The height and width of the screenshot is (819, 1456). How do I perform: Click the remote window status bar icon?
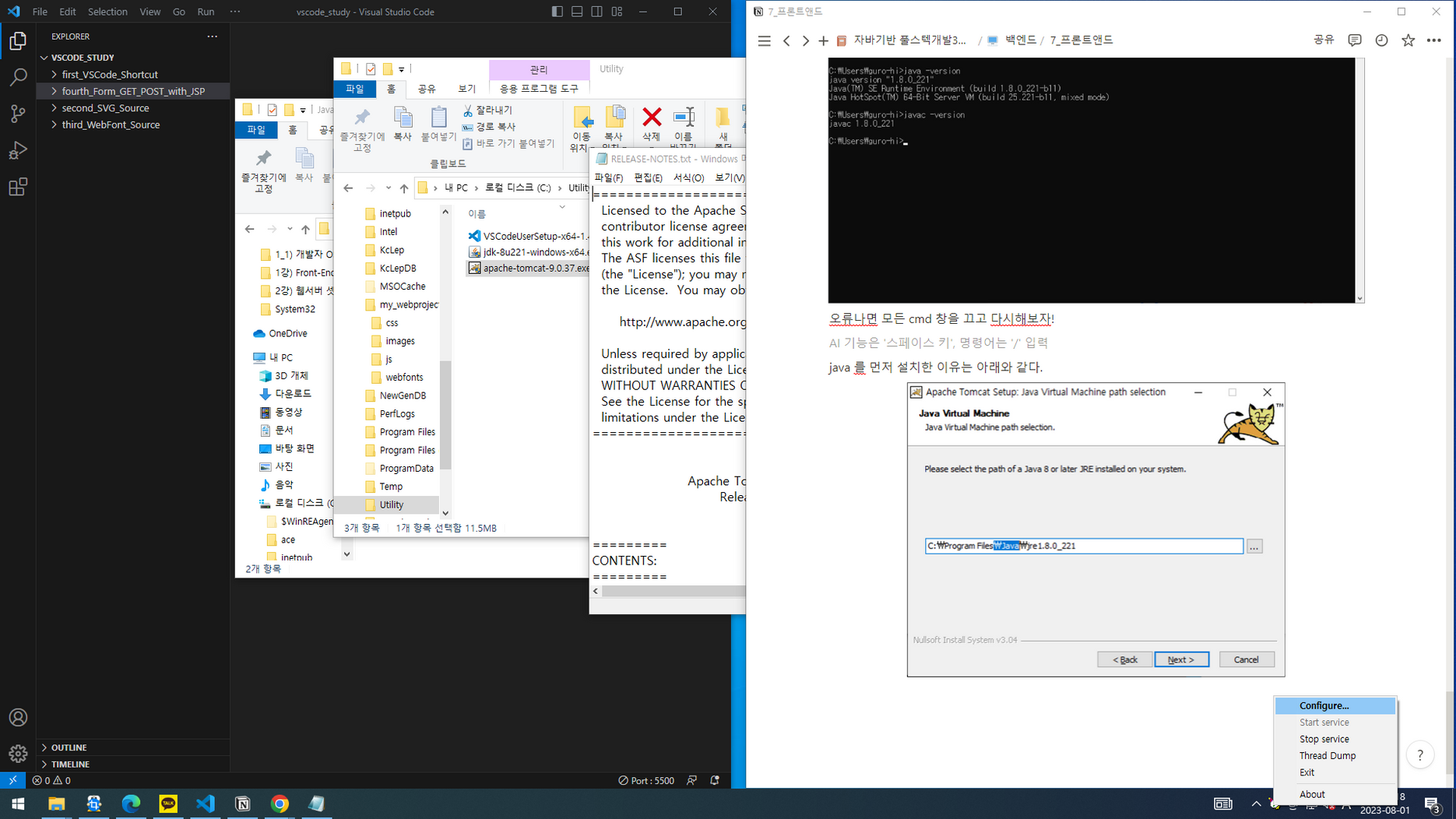click(x=12, y=780)
